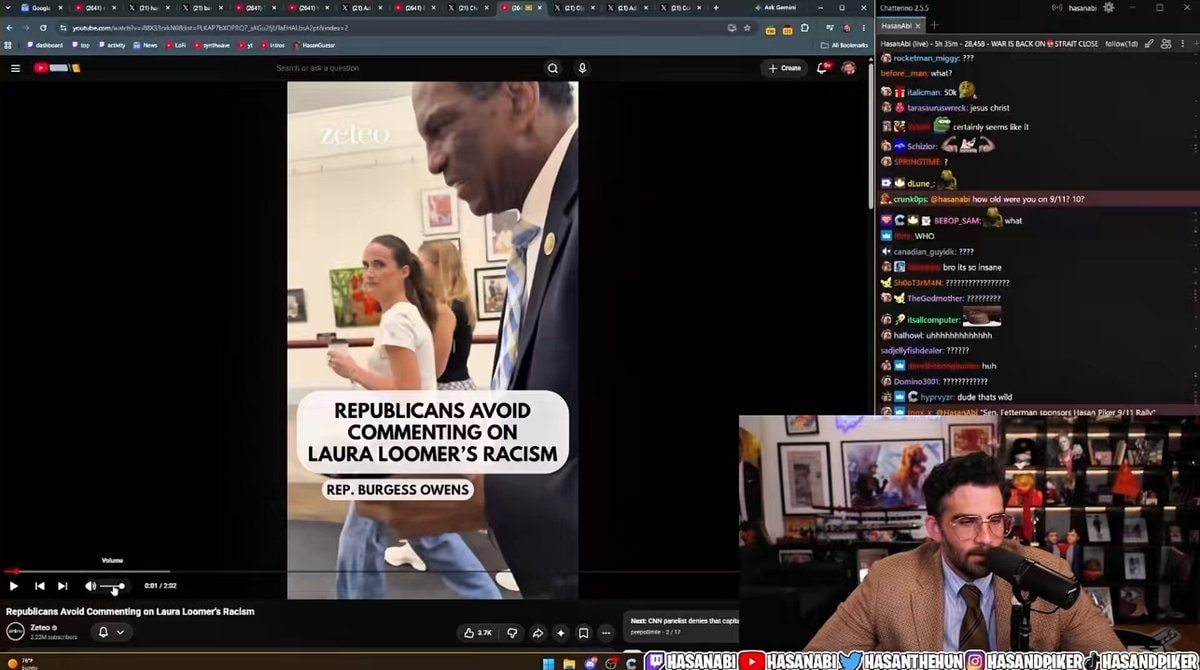
Task: Start voice search with microphone icon
Action: (x=582, y=68)
